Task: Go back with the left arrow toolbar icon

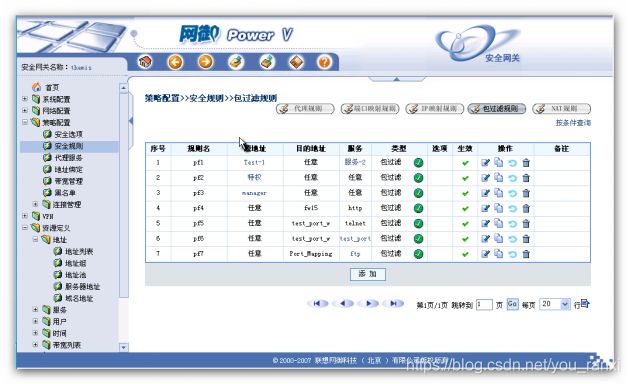Action: tap(175, 62)
